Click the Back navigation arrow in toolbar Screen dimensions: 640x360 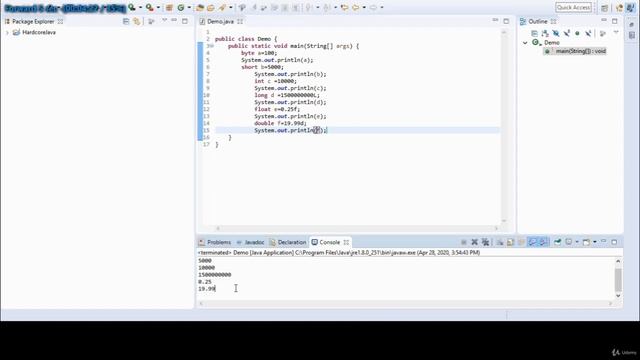[x=356, y=7]
